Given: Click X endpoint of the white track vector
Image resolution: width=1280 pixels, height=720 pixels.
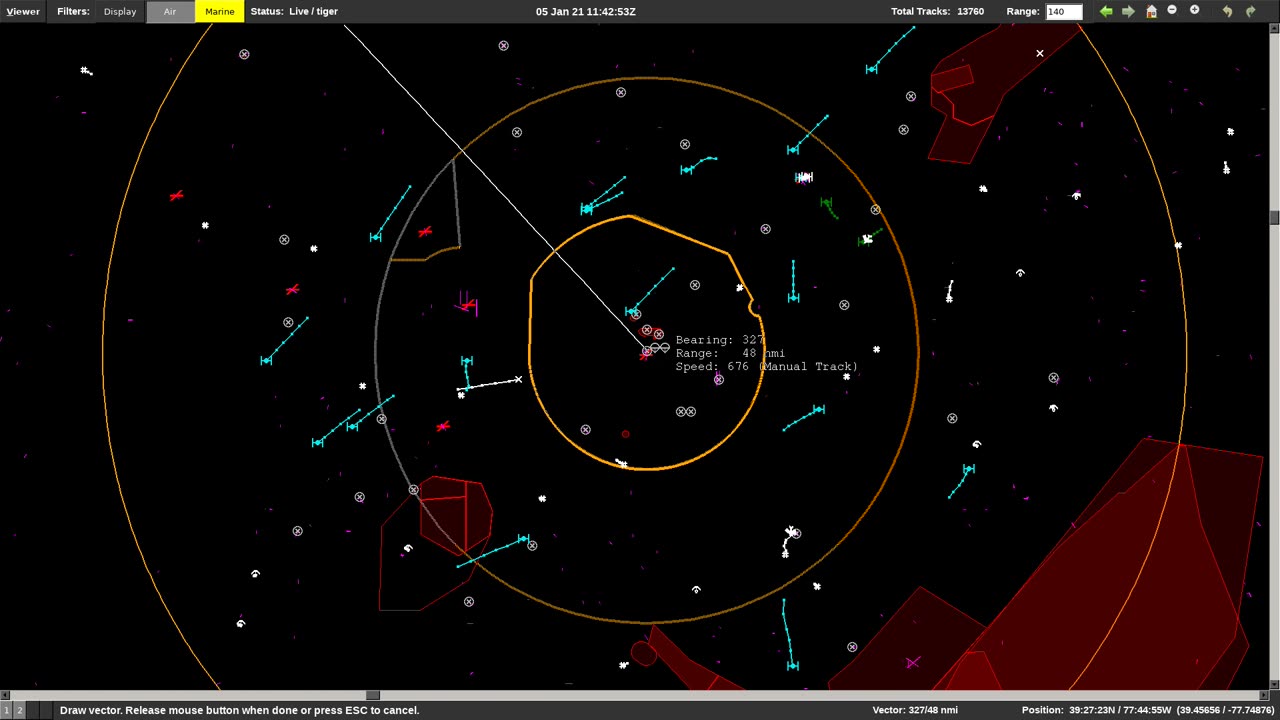Looking at the screenshot, I should point(518,379).
